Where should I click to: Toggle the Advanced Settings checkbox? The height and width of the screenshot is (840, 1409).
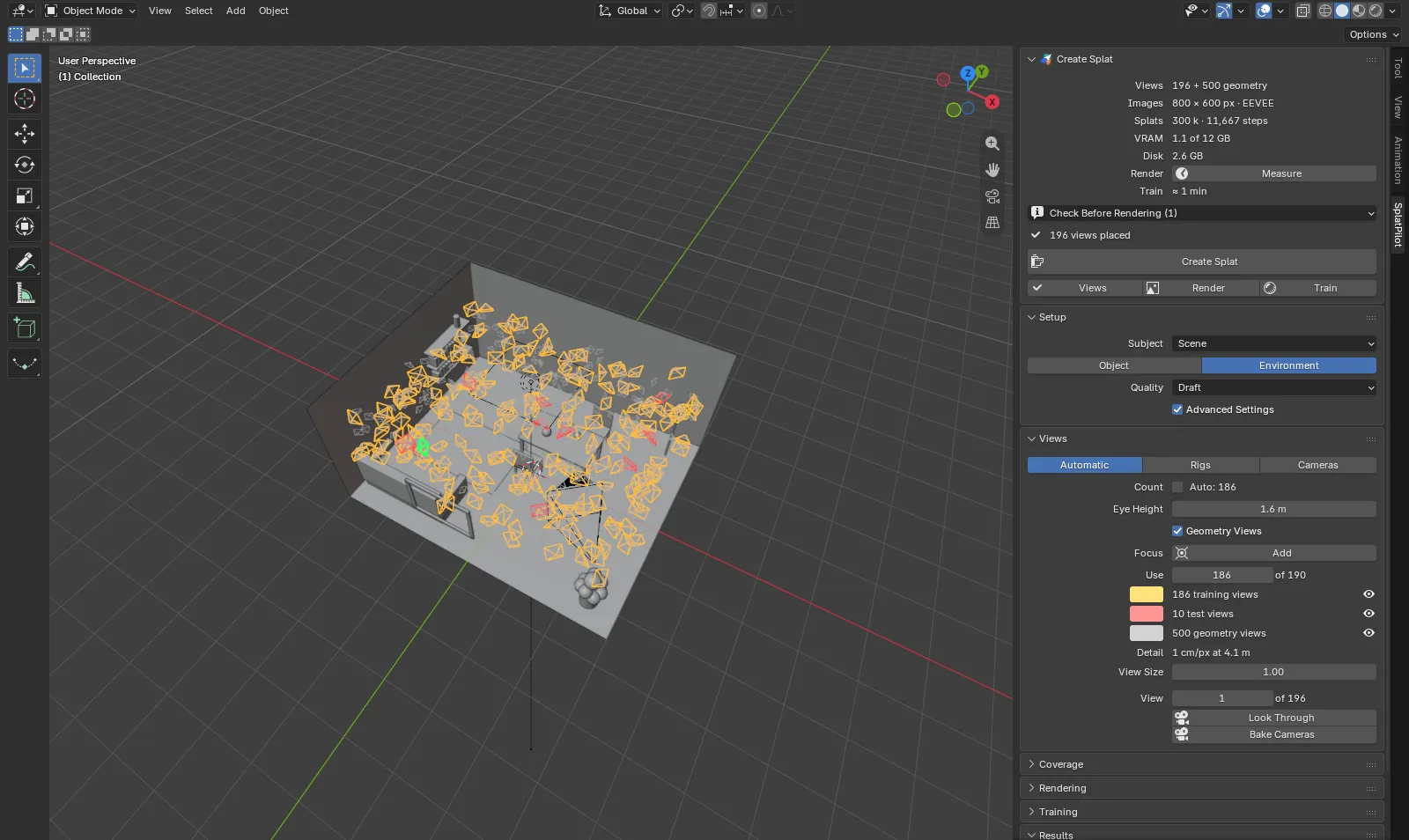1177,409
